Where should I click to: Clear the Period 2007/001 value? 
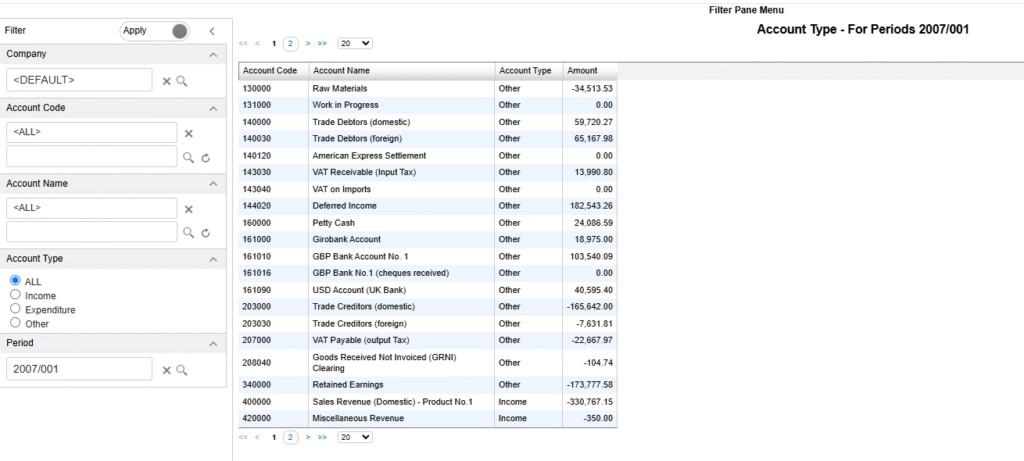point(167,370)
